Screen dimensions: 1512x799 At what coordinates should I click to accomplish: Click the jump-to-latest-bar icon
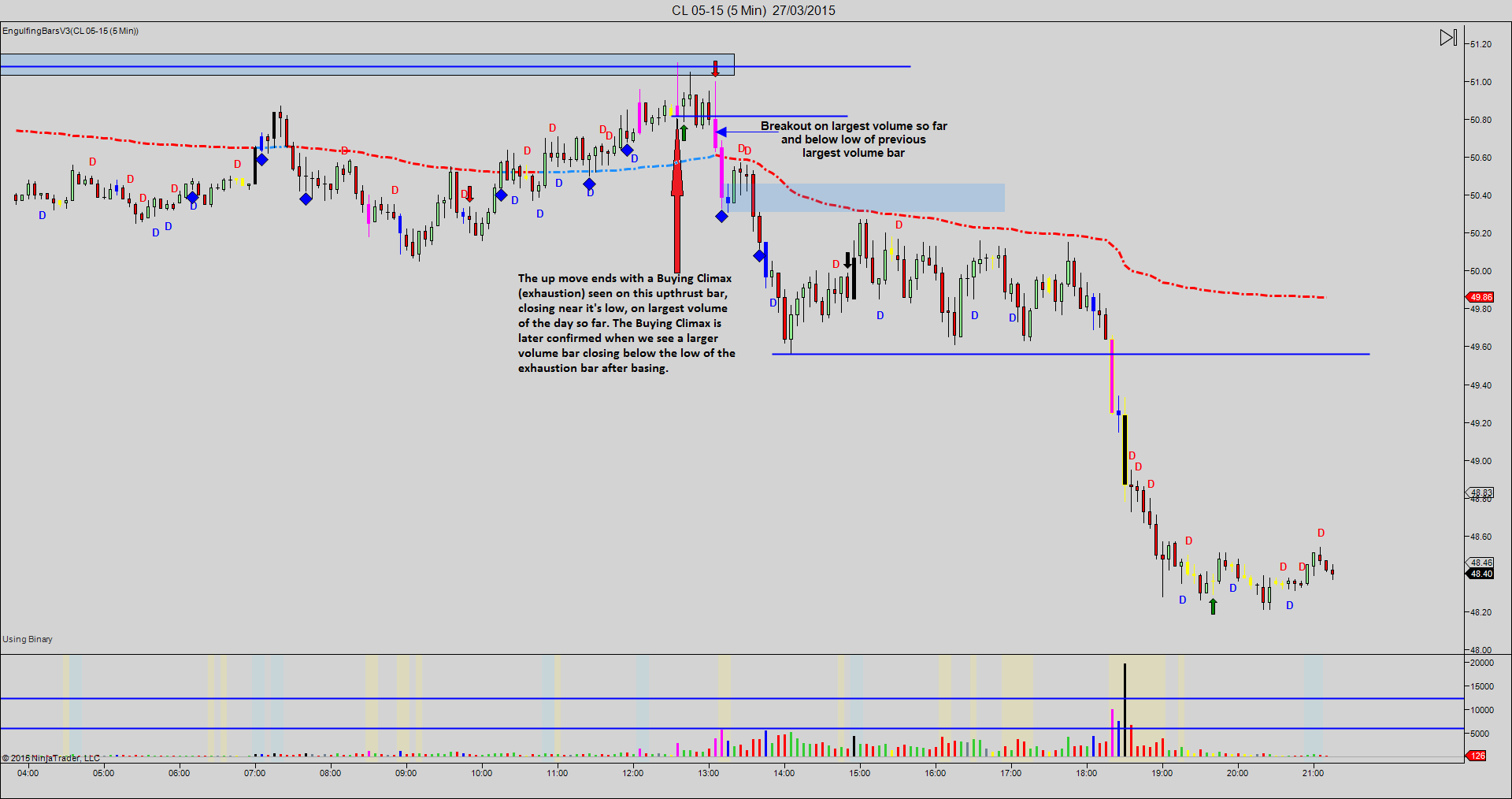tap(1448, 38)
